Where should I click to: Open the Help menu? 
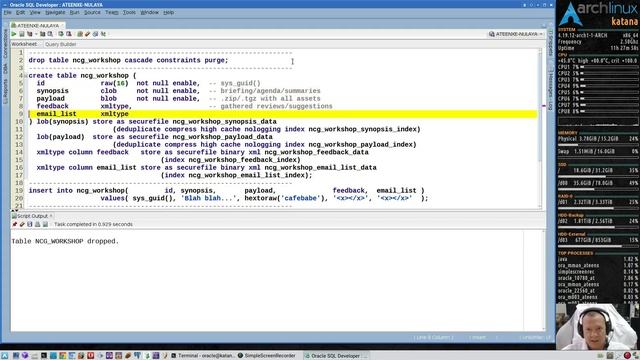point(169,13)
